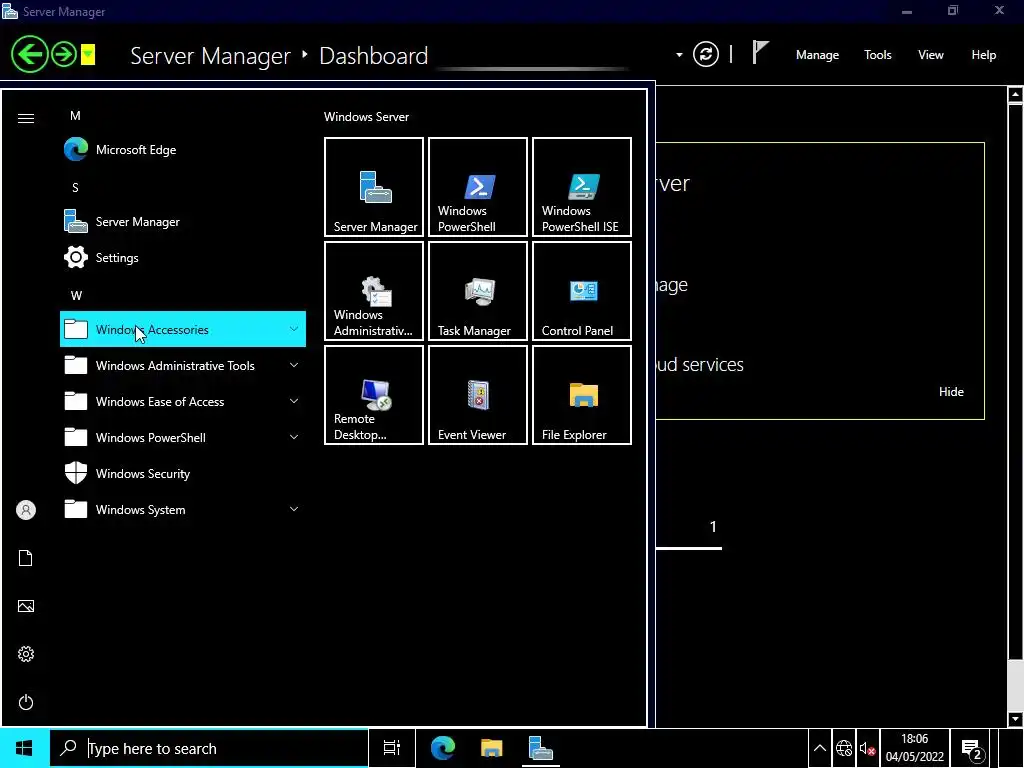Click Hide in the welcome panel

(x=951, y=392)
